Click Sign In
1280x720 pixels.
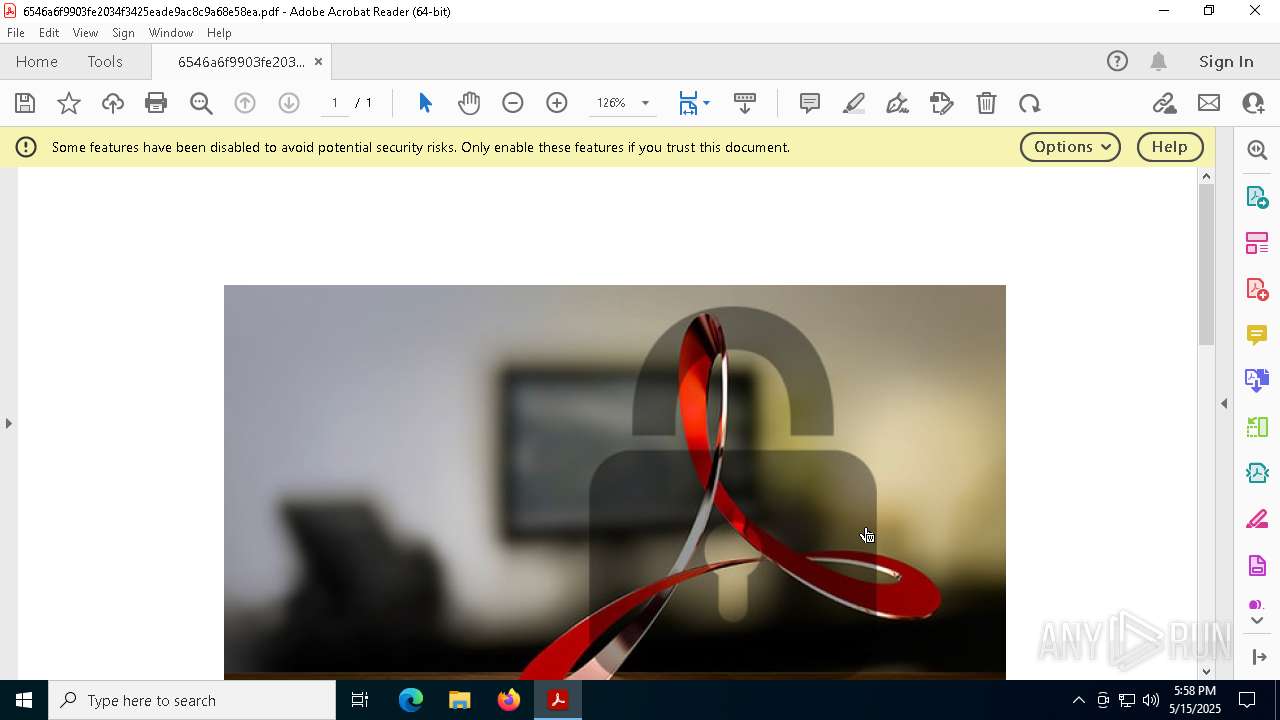point(1226,62)
